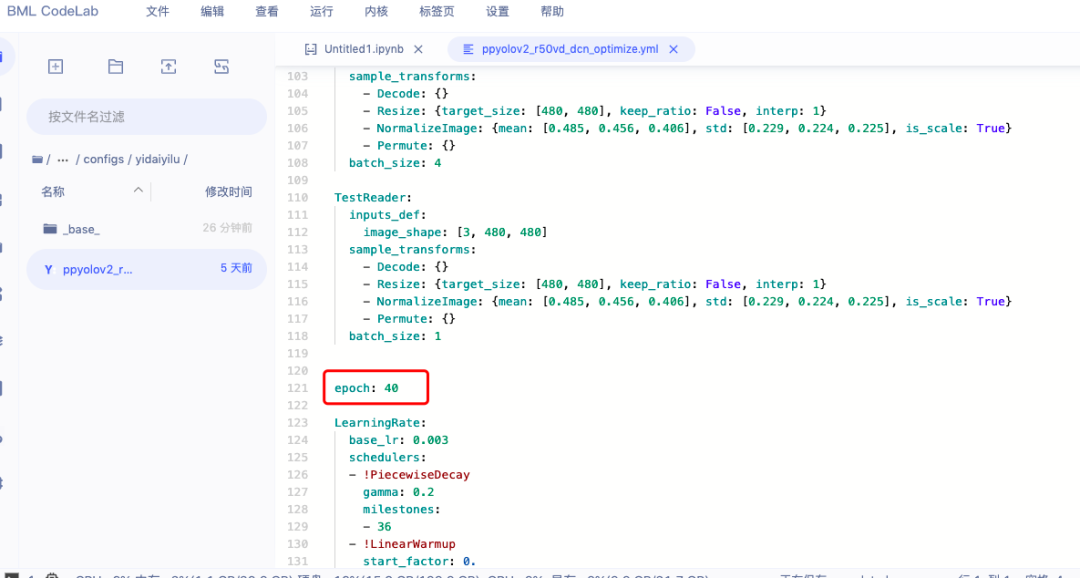Go to the configs breadcrumb folder
Image resolution: width=1080 pixels, height=578 pixels.
[x=103, y=159]
